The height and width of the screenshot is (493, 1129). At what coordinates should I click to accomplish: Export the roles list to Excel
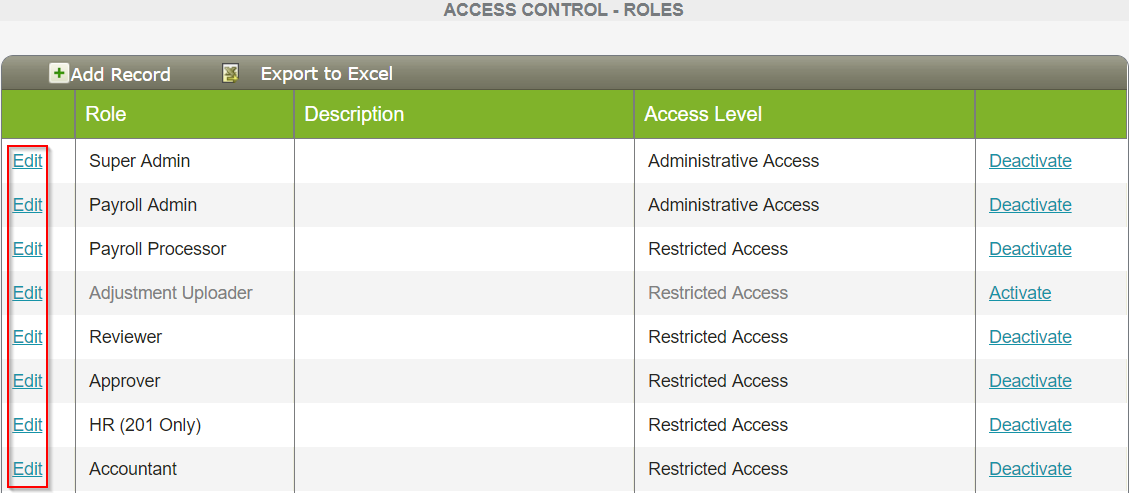[x=326, y=74]
